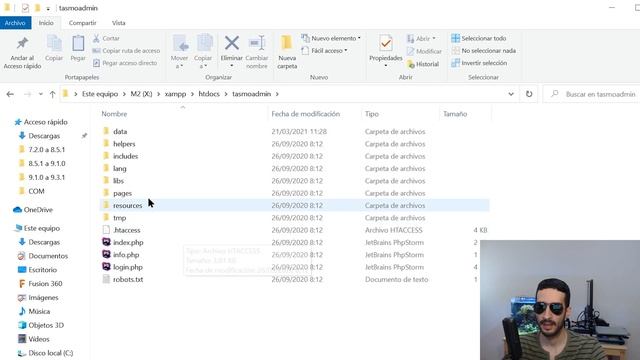
Task: Refresh the tasmoadmin folder view
Action: [529, 94]
